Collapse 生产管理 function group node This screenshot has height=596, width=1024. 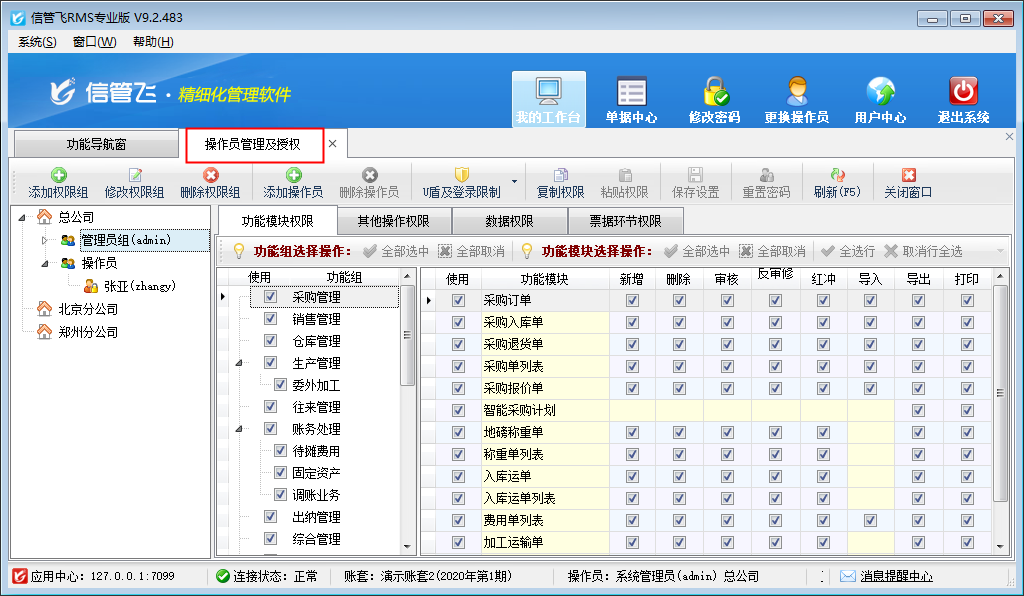[x=238, y=363]
